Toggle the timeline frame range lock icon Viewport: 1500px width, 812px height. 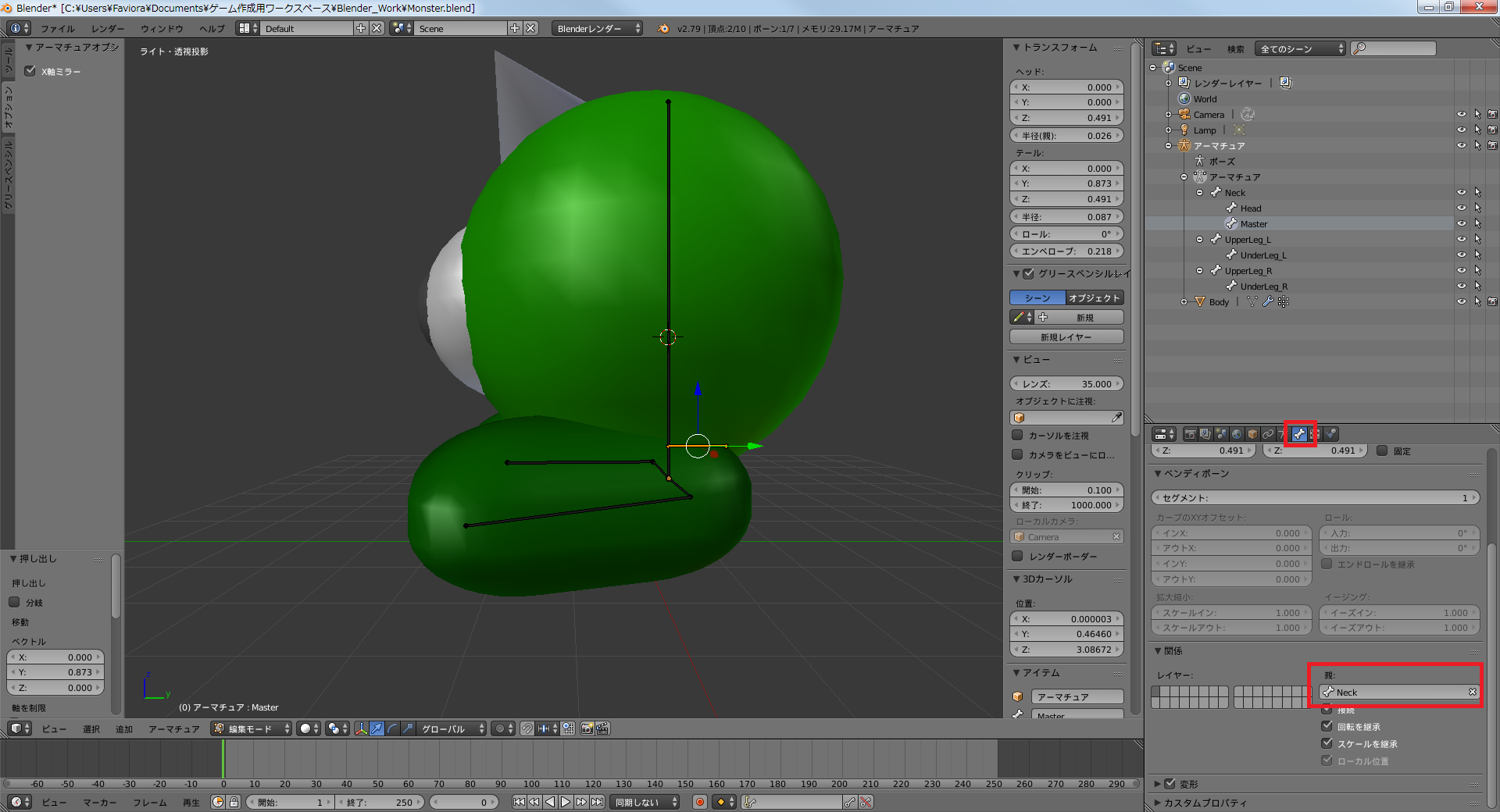coord(234,802)
